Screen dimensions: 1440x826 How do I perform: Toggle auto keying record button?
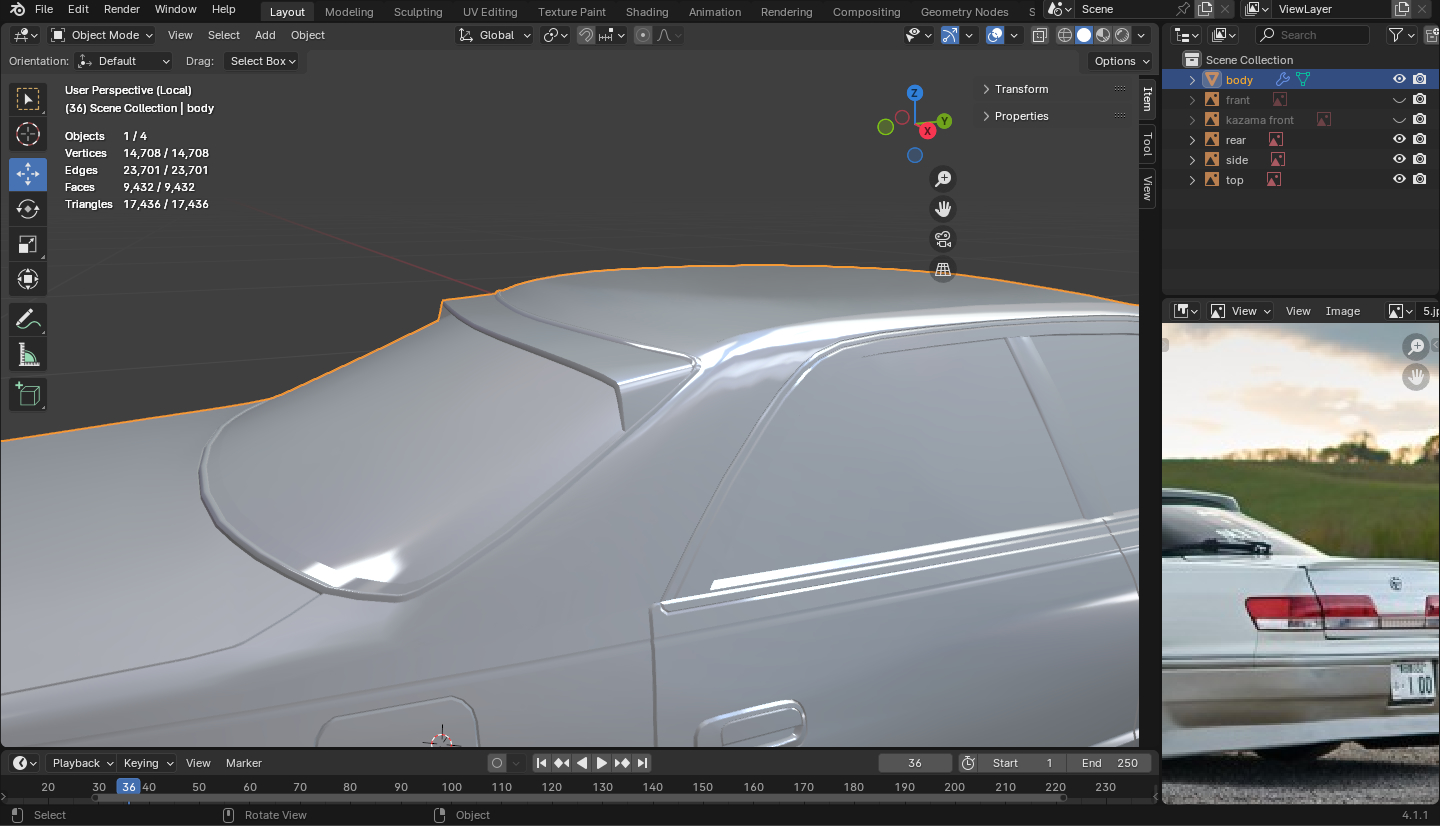tap(497, 763)
